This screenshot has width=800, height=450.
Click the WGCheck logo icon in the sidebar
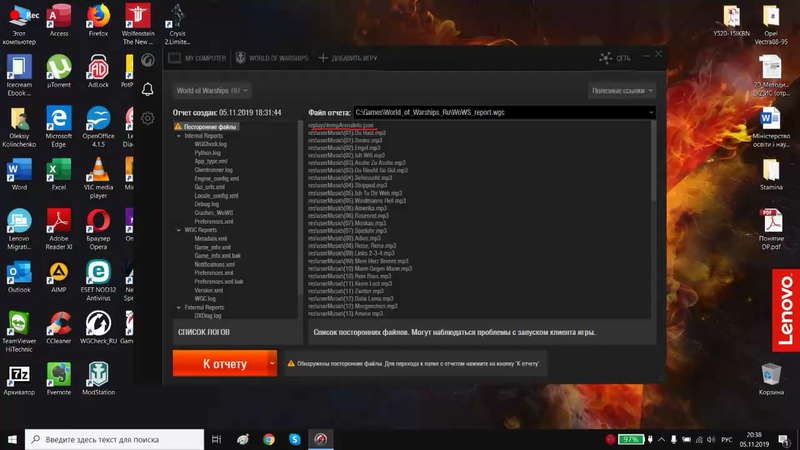click(147, 60)
